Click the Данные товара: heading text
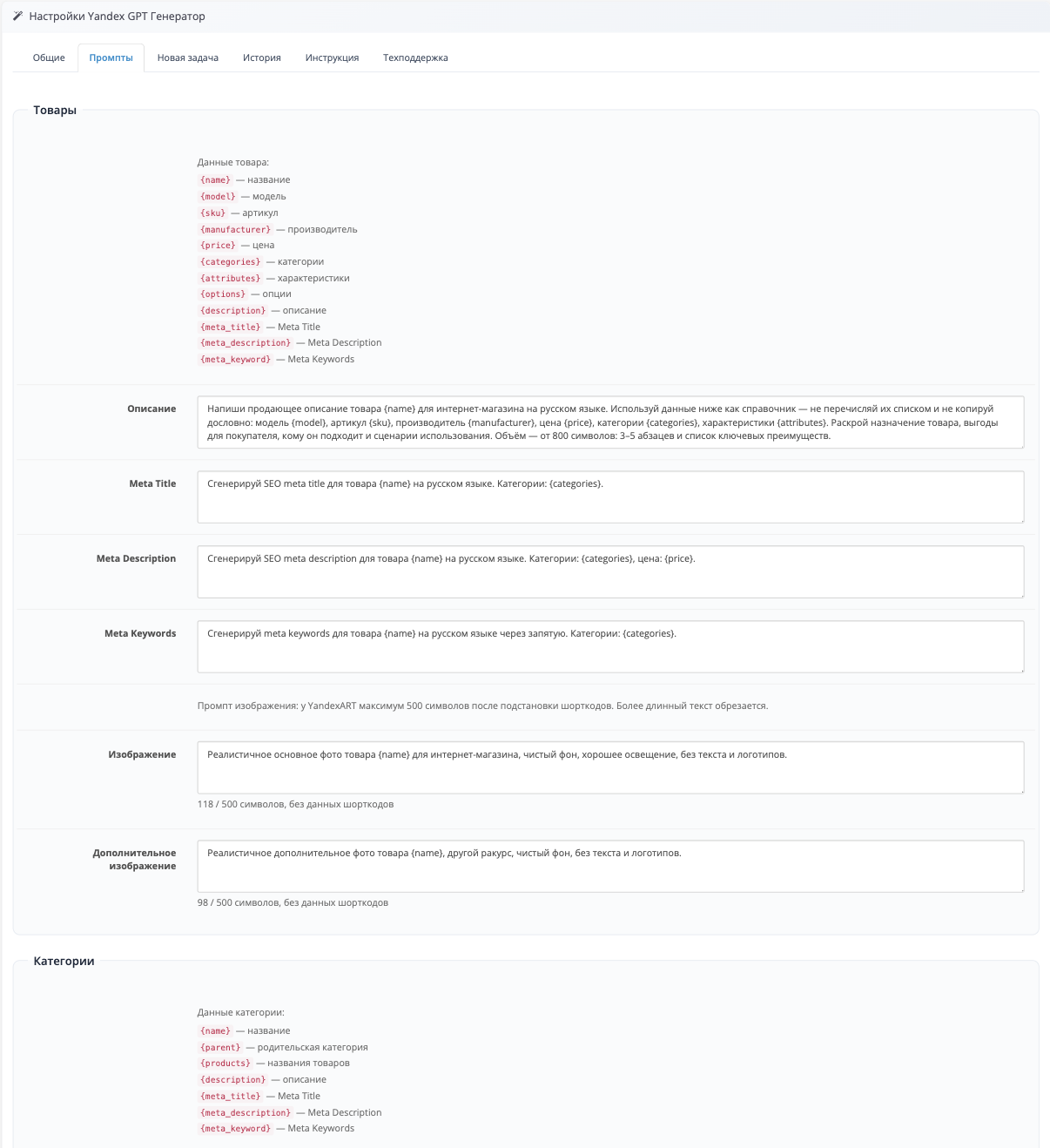This screenshot has height=1148, width=1050. click(x=233, y=162)
